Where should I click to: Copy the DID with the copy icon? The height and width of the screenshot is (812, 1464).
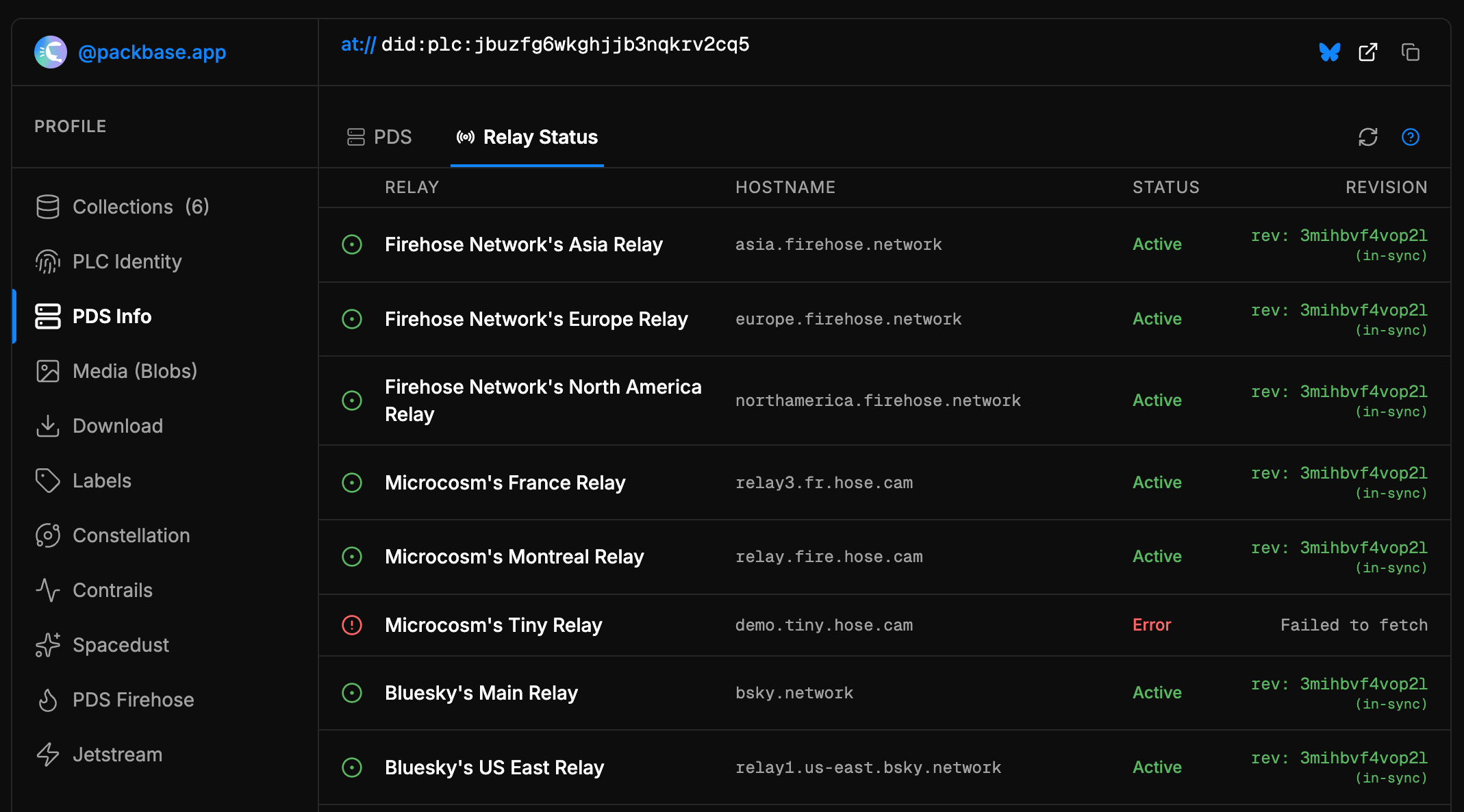tap(1411, 52)
